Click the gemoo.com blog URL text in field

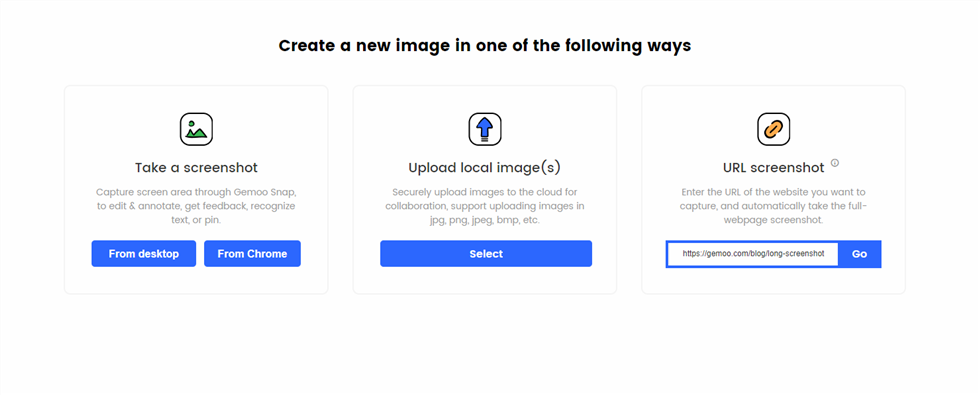[753, 254]
